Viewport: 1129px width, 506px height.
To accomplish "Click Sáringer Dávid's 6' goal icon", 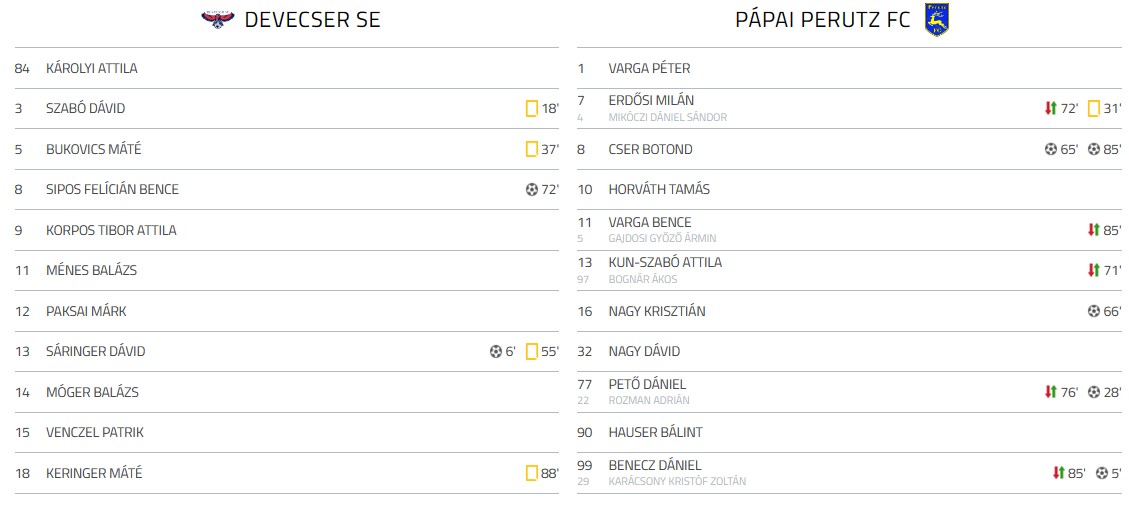I will click(x=496, y=352).
